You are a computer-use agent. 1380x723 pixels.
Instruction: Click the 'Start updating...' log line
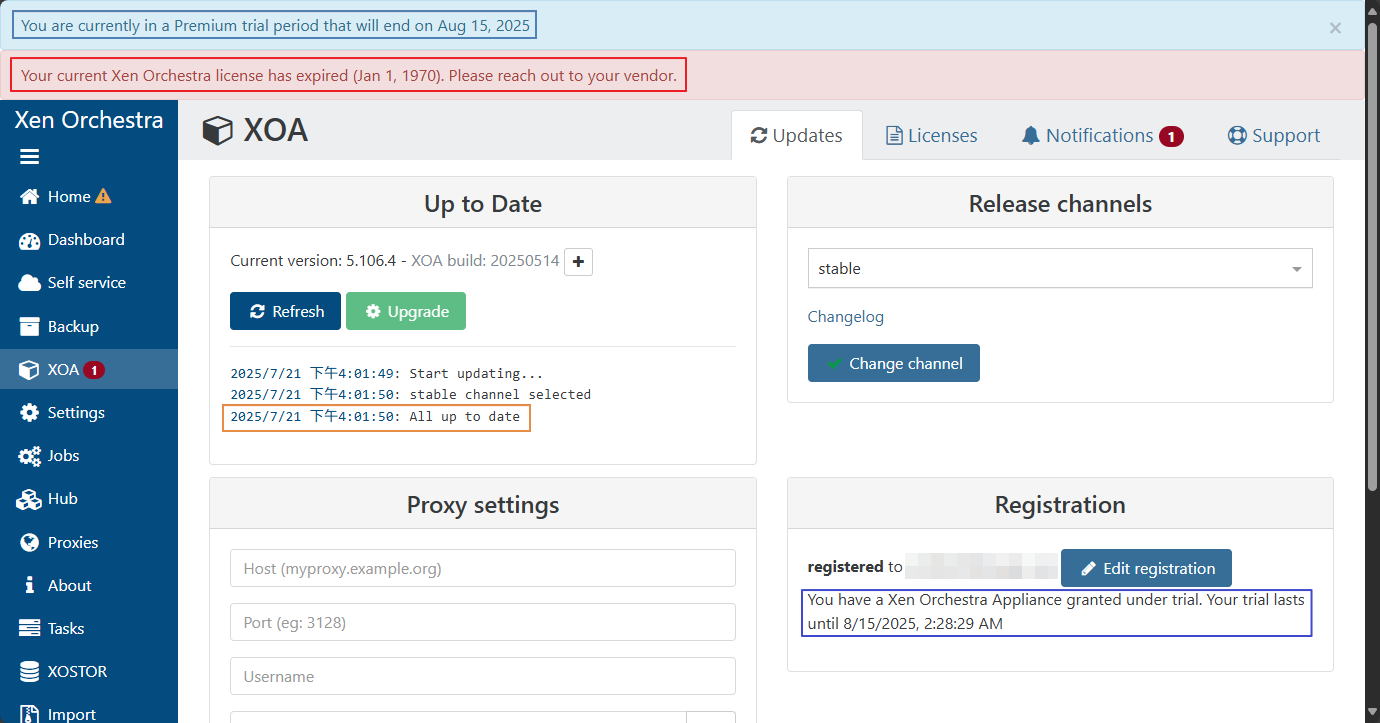[x=387, y=373]
